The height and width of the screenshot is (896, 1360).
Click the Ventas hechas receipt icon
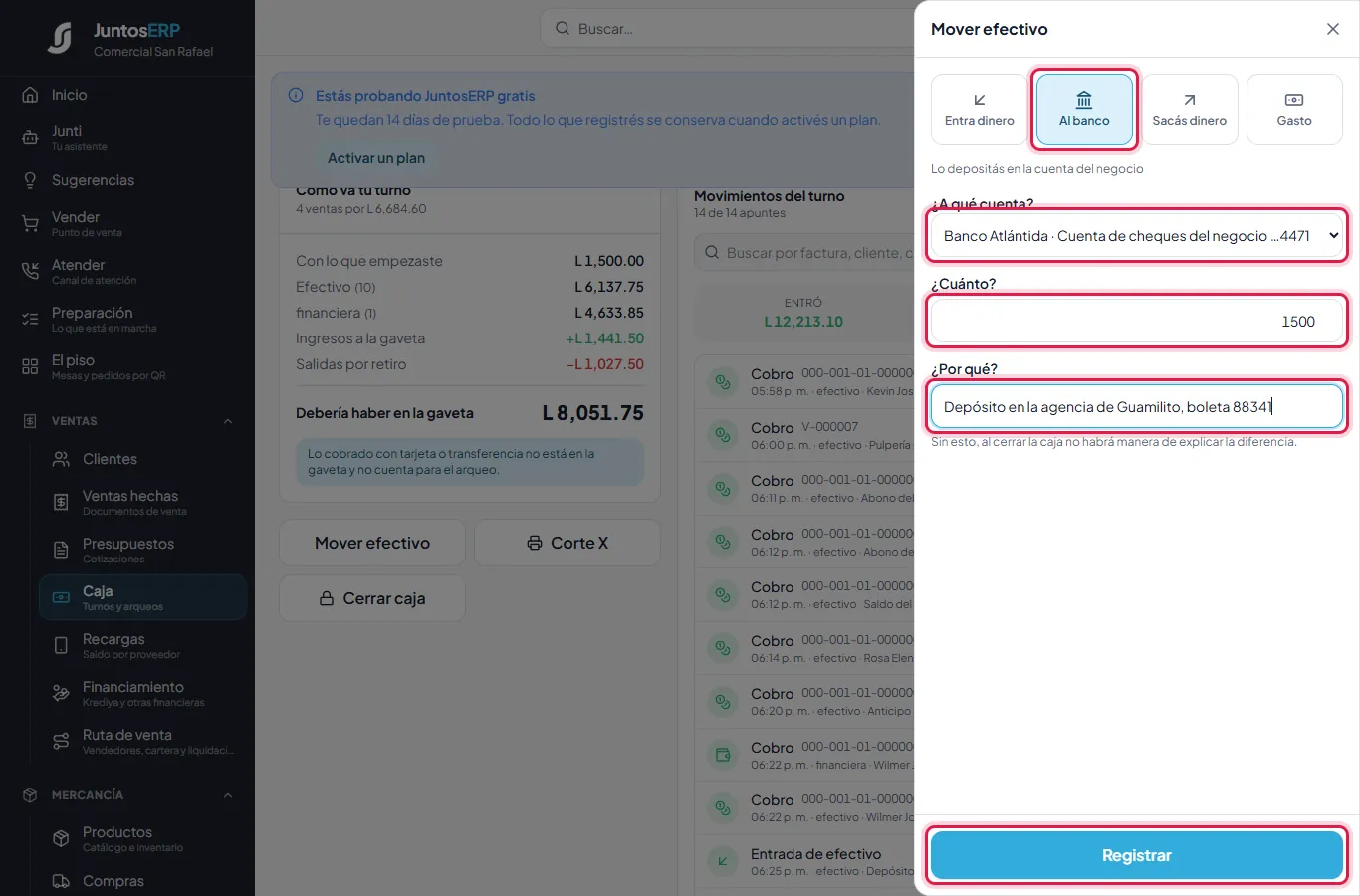click(61, 502)
